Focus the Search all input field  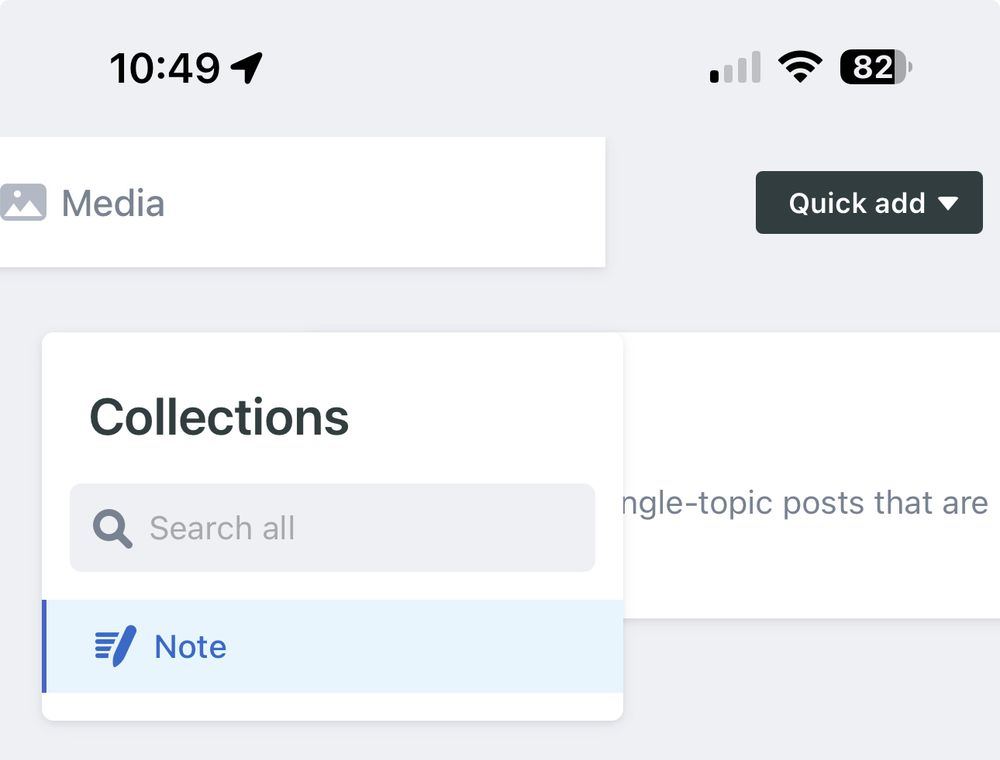click(x=332, y=527)
